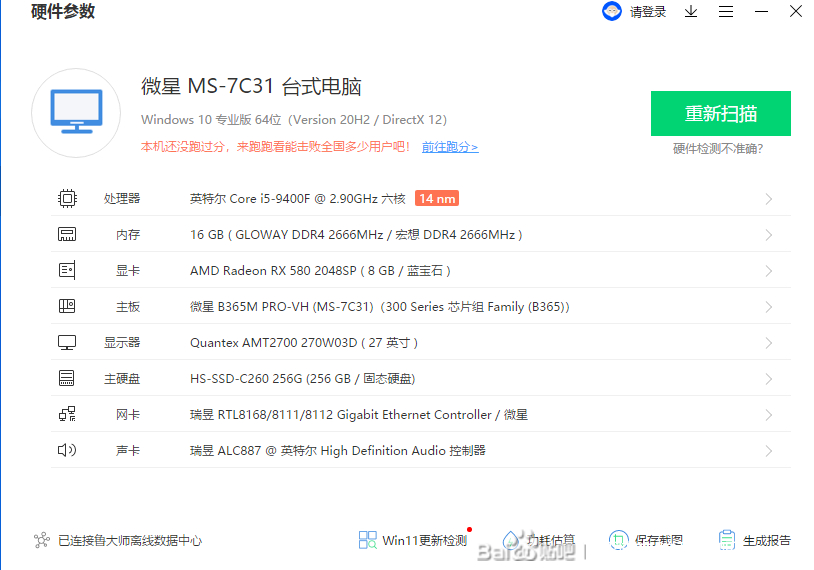Click the 功耗估算 icon
Image resolution: width=814 pixels, height=570 pixels.
[511, 540]
